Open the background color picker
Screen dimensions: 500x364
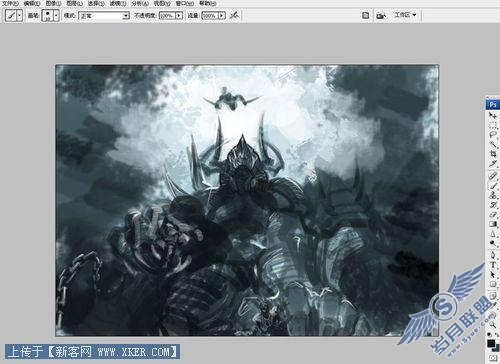point(497,349)
